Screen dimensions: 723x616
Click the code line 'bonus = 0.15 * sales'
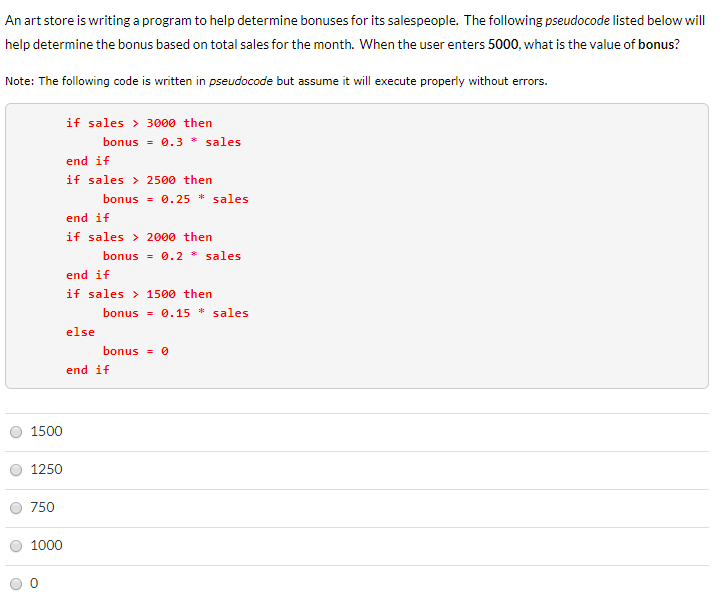(175, 313)
